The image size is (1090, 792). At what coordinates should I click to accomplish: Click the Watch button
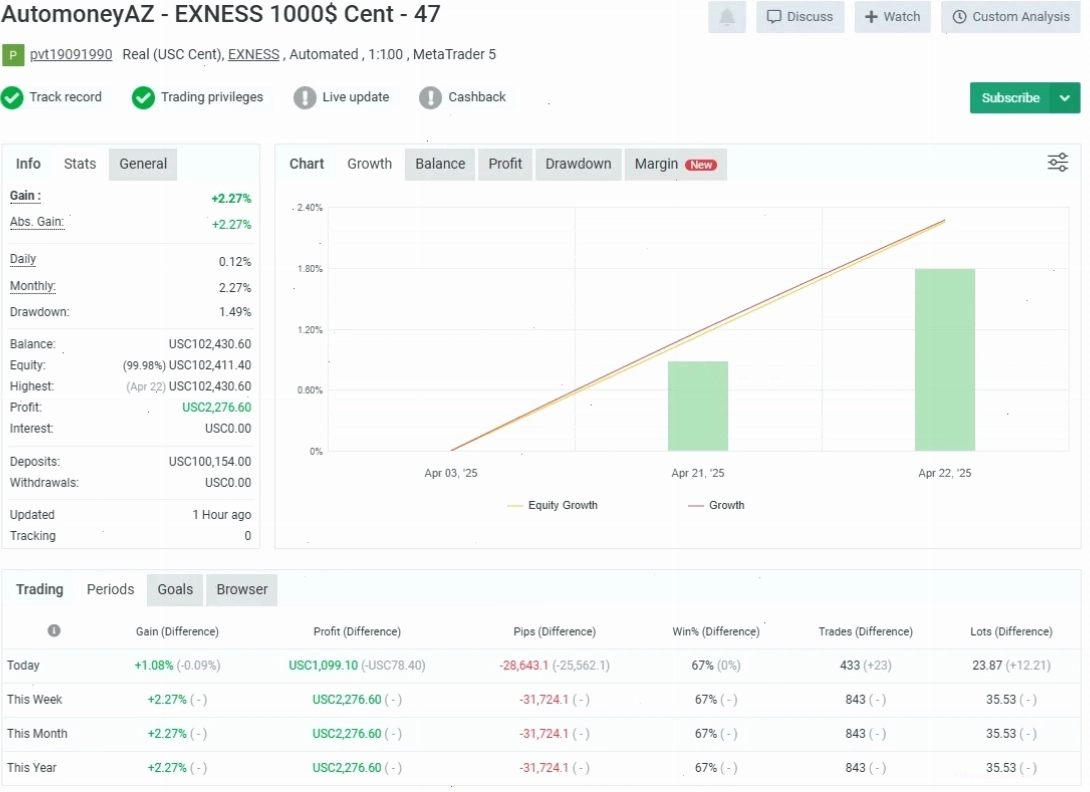[893, 17]
